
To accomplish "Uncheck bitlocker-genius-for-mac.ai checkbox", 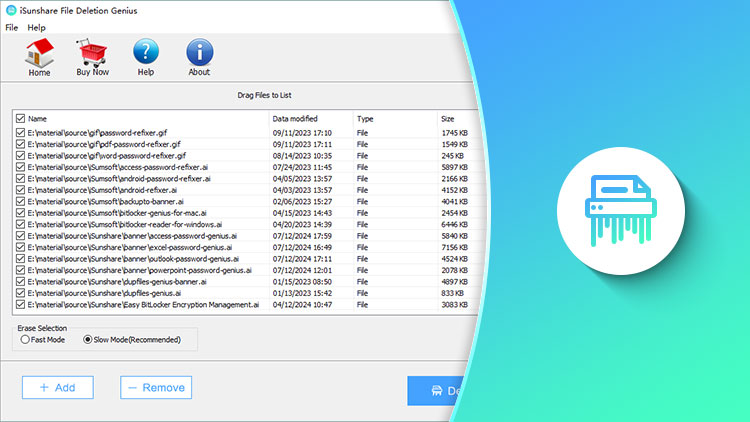I will click(x=20, y=213).
